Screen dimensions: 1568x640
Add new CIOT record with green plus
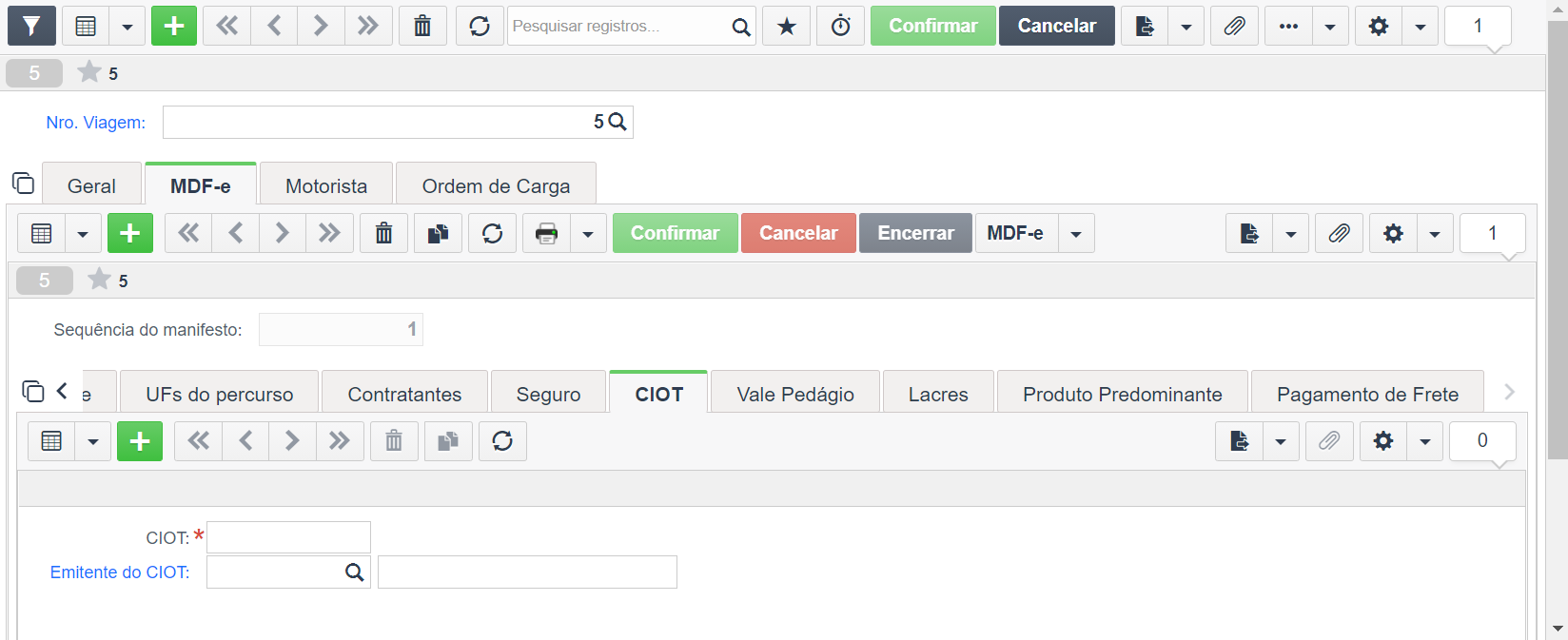point(140,440)
